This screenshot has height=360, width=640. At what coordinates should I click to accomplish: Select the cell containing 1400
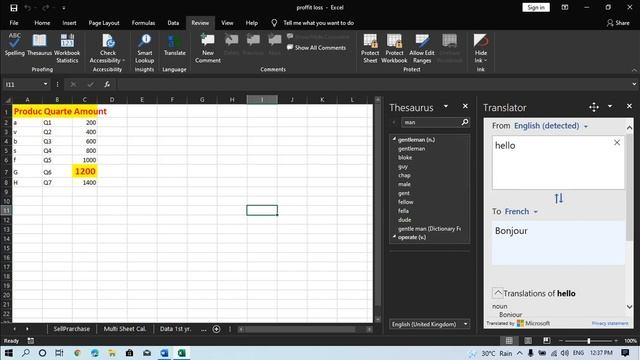tap(85, 182)
